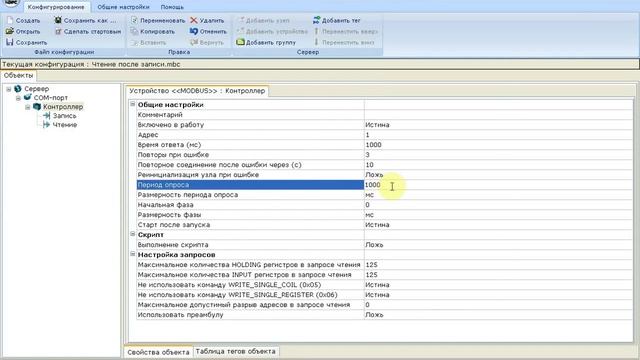Click the Контроллер device icon
This screenshot has width=640, height=360.
[x=37, y=107]
